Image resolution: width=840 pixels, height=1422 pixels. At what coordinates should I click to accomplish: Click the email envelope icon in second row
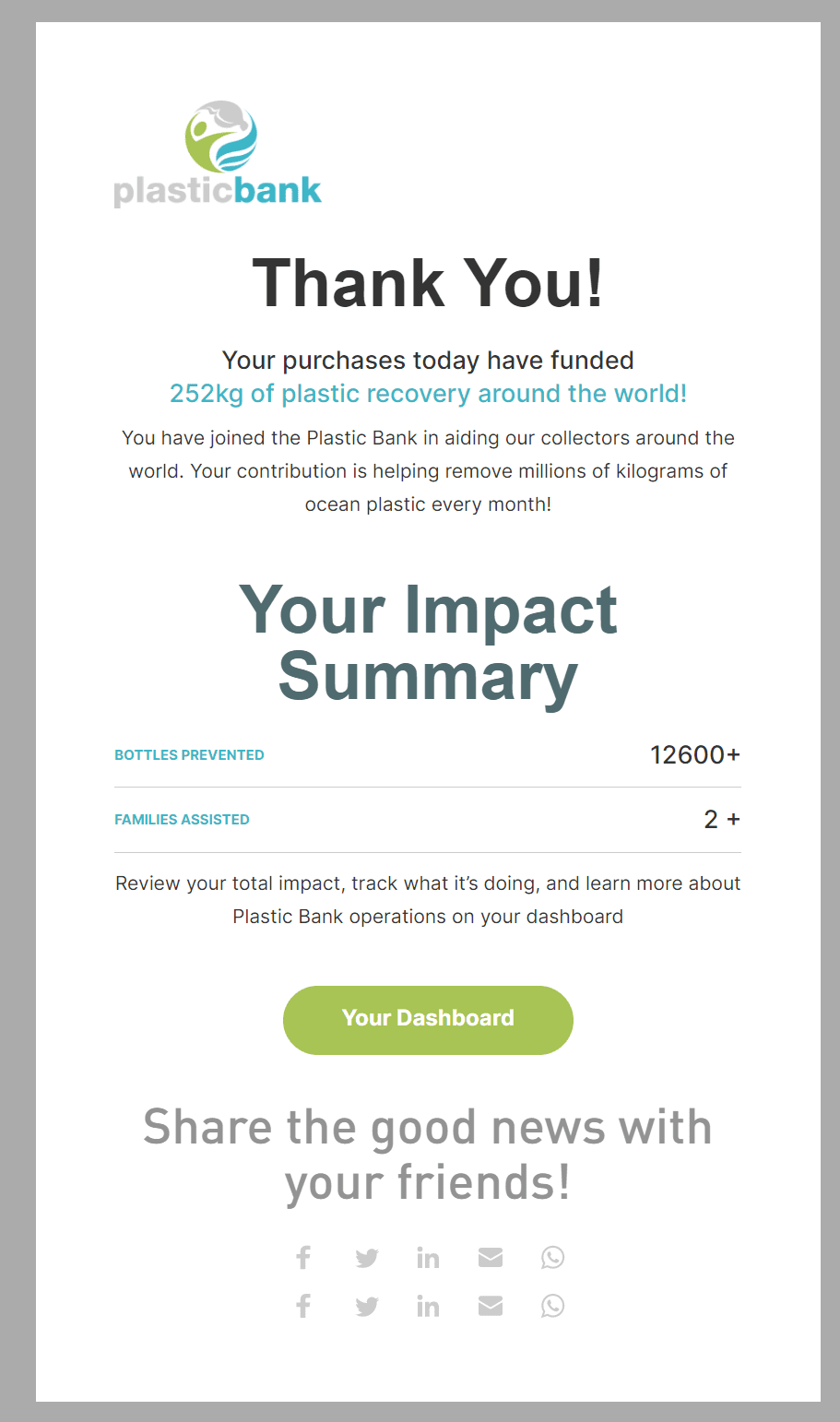[491, 1306]
